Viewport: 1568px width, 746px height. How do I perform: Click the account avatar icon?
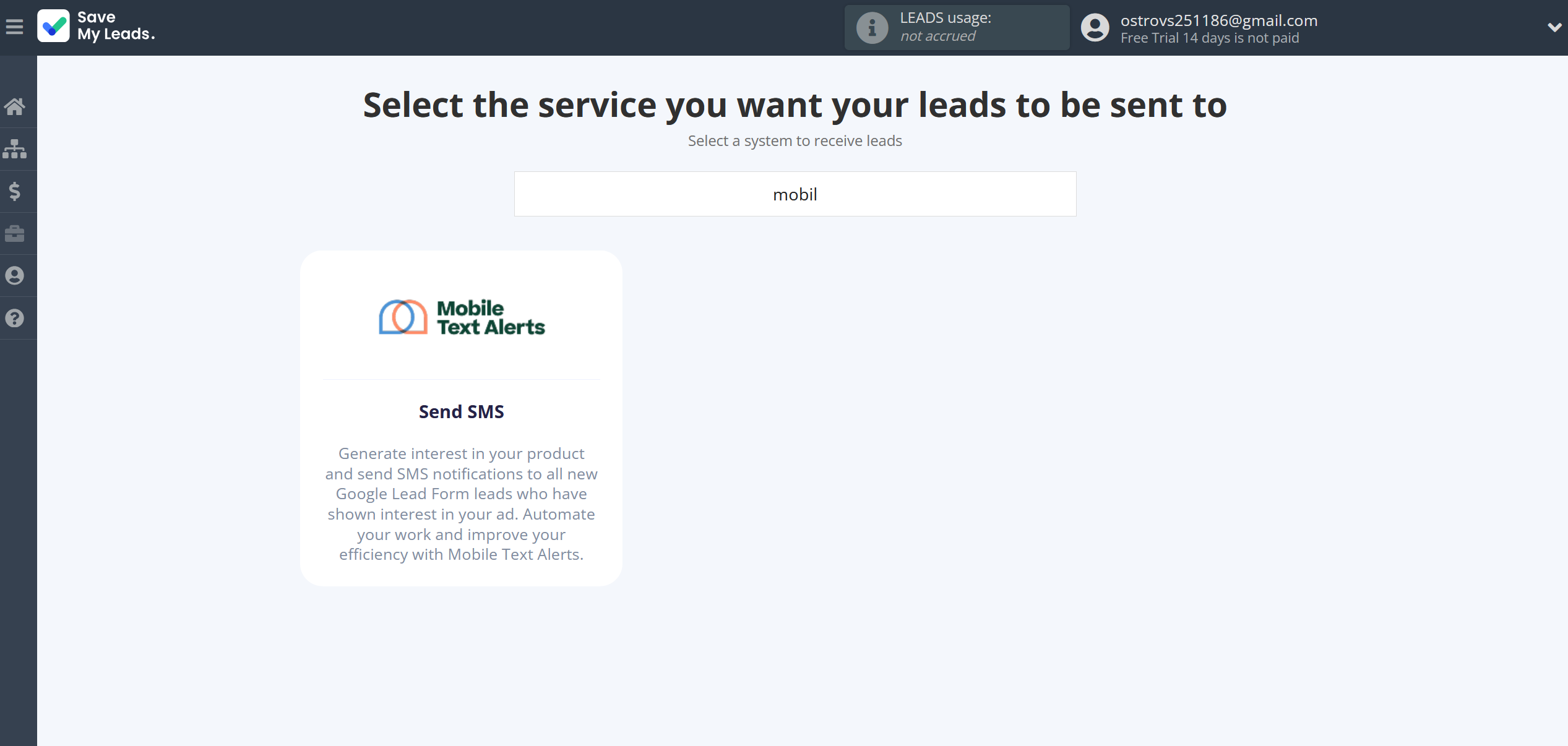(x=1095, y=27)
